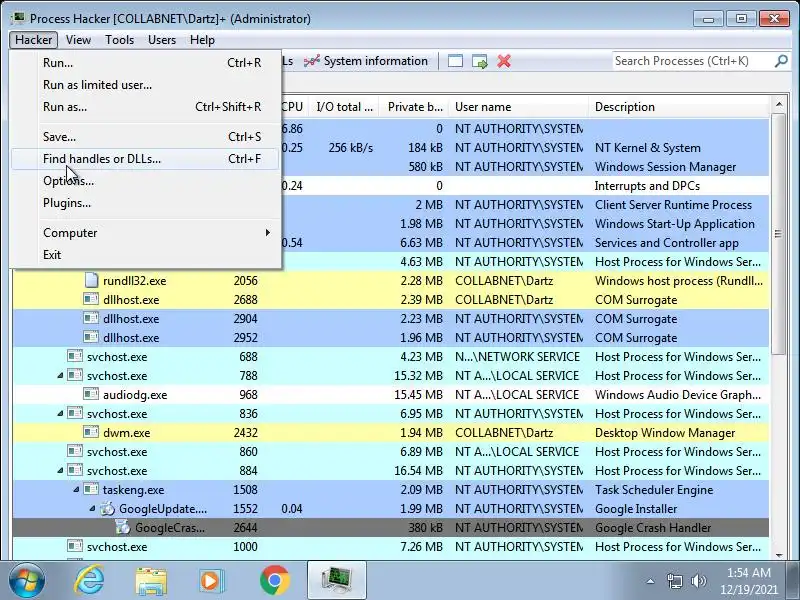Viewport: 800px width, 600px height.
Task: Open Options... from the menu
Action: [x=145, y=181]
